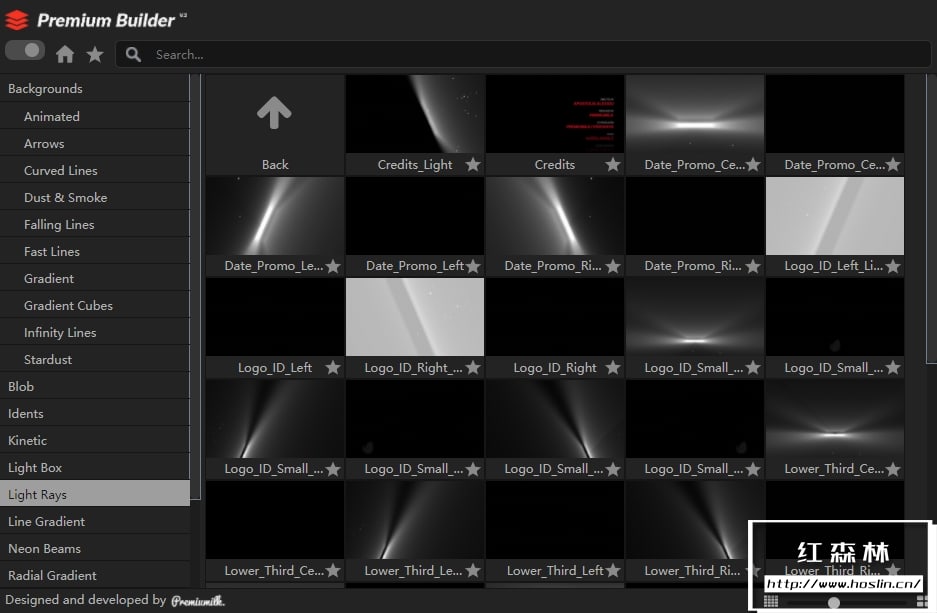
Task: Click the preset grid vertical scrollbar
Action: 931,218
